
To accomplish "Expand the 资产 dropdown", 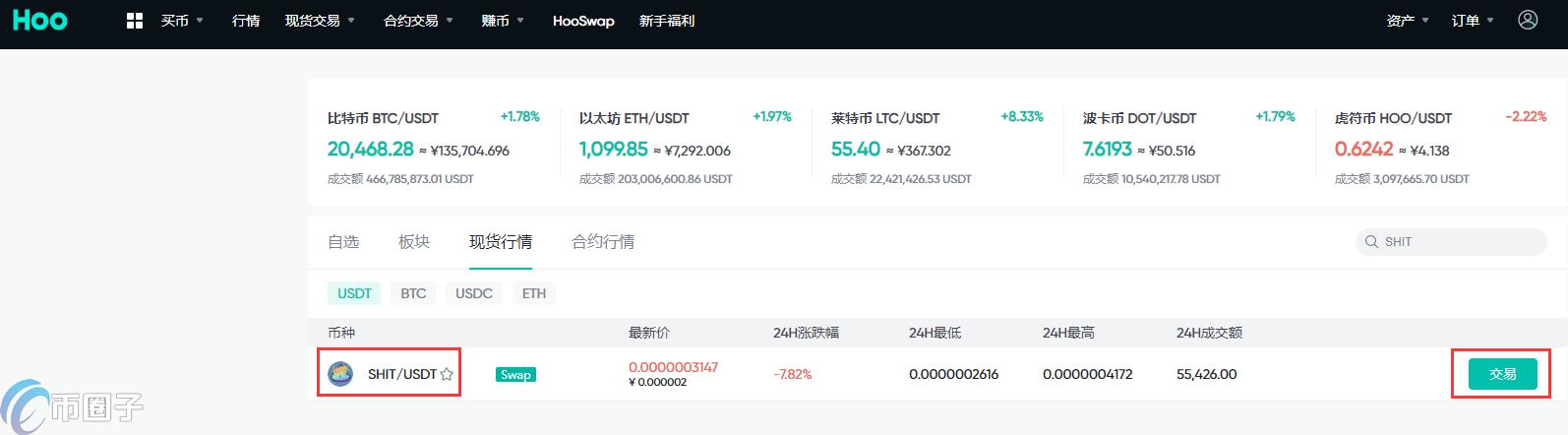I will (x=1408, y=21).
